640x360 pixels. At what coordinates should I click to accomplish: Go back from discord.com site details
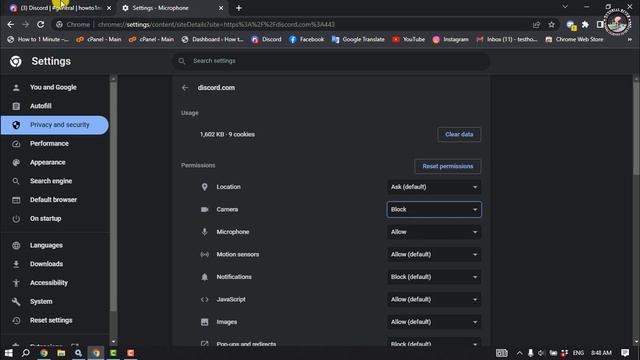(185, 88)
